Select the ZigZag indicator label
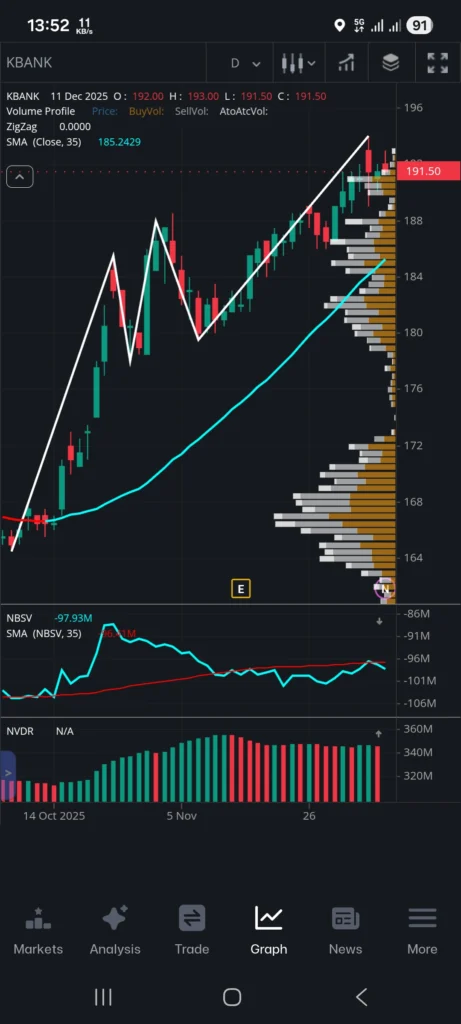The image size is (461, 1024). (x=22, y=127)
